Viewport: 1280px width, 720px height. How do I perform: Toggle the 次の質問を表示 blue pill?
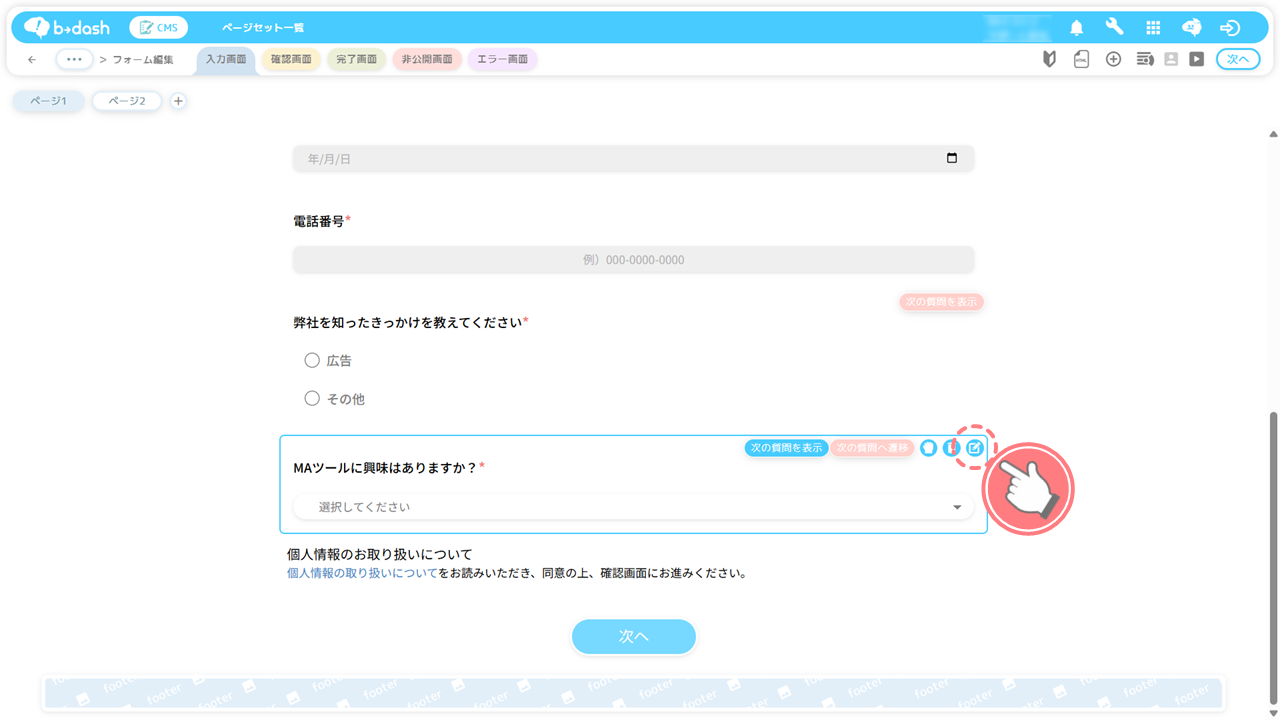click(x=786, y=448)
